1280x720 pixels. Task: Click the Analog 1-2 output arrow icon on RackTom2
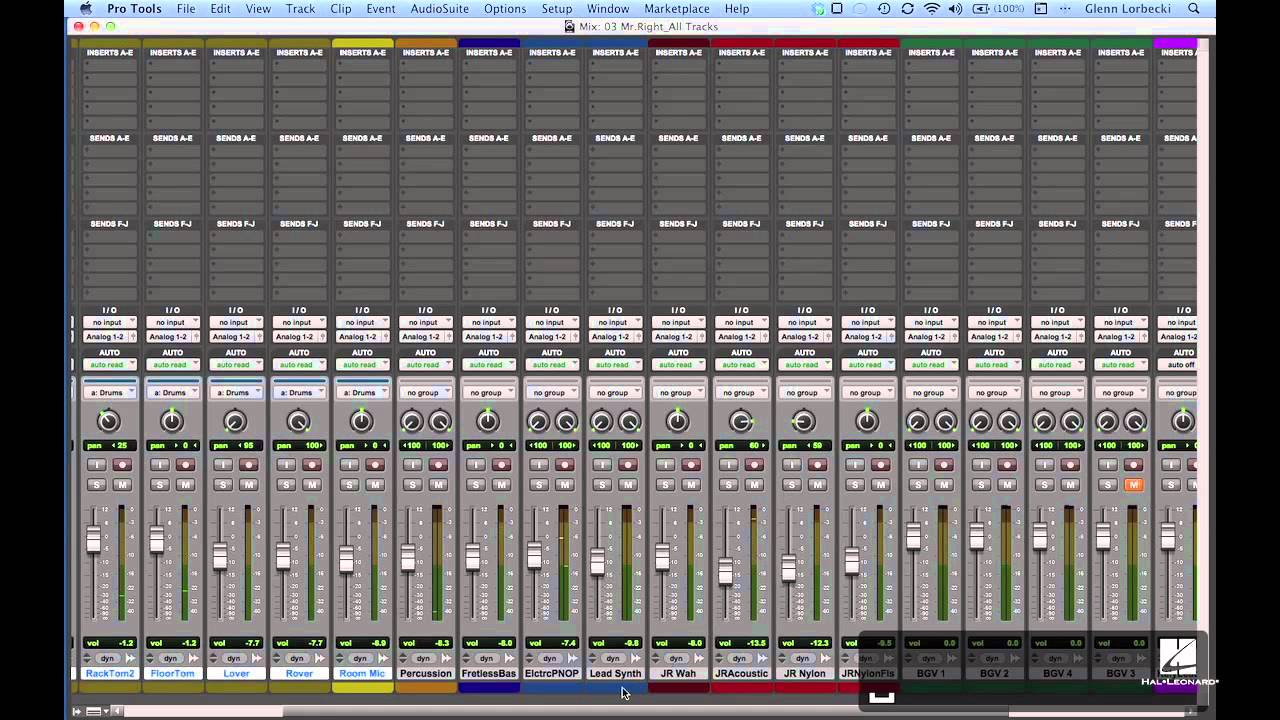pos(133,337)
